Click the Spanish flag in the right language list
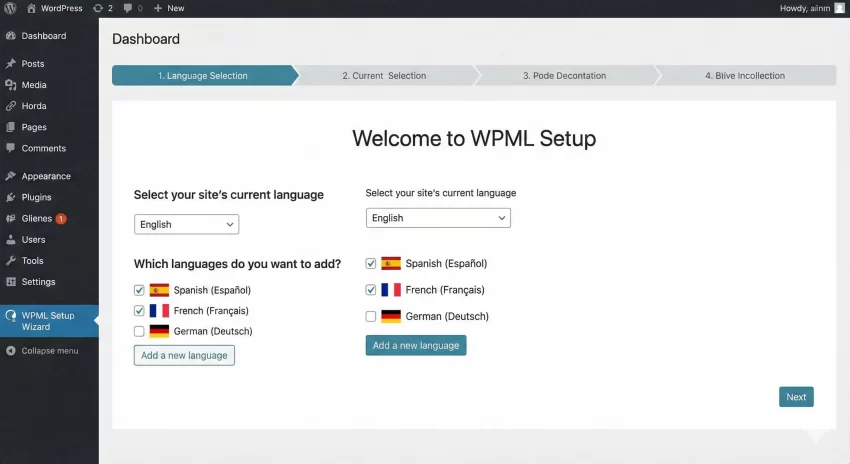This screenshot has width=850, height=464. pos(391,263)
